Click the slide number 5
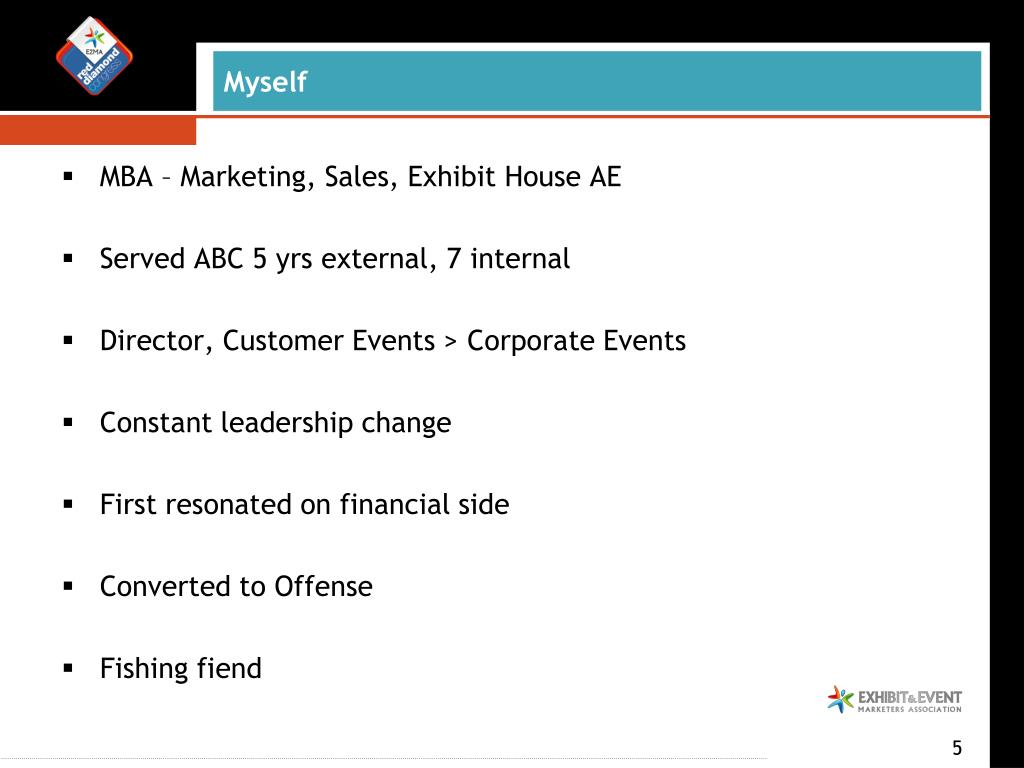 (x=957, y=748)
